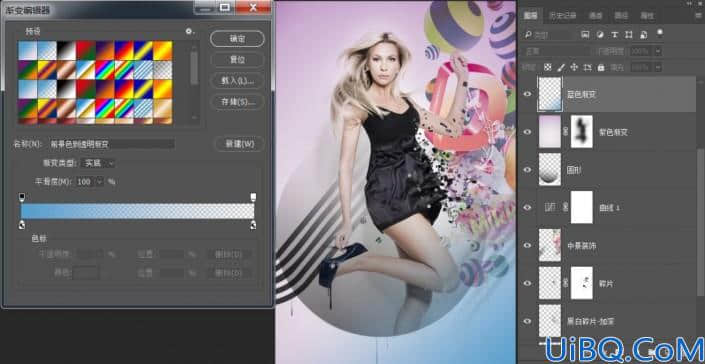Click the lock all padlock icon
Viewport: 705px width, 364px height.
[x=601, y=67]
